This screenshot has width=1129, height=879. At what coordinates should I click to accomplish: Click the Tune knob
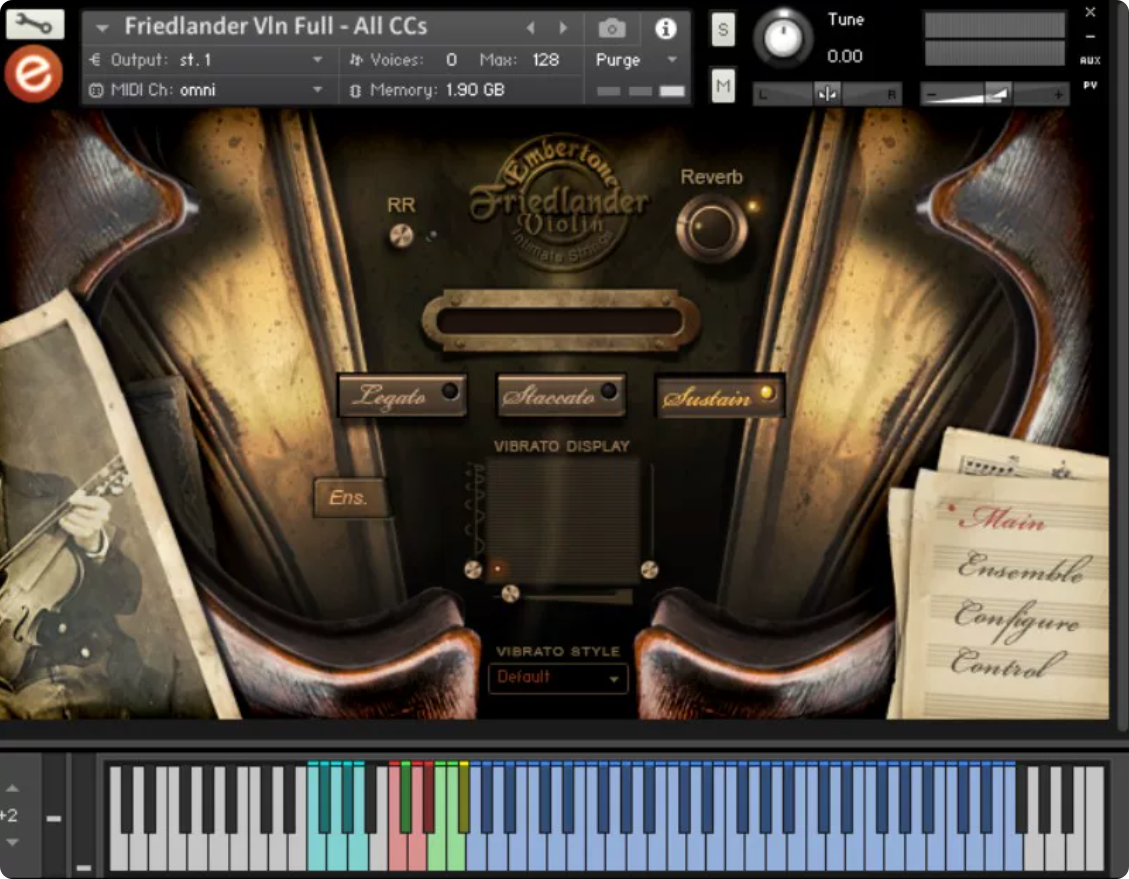783,37
